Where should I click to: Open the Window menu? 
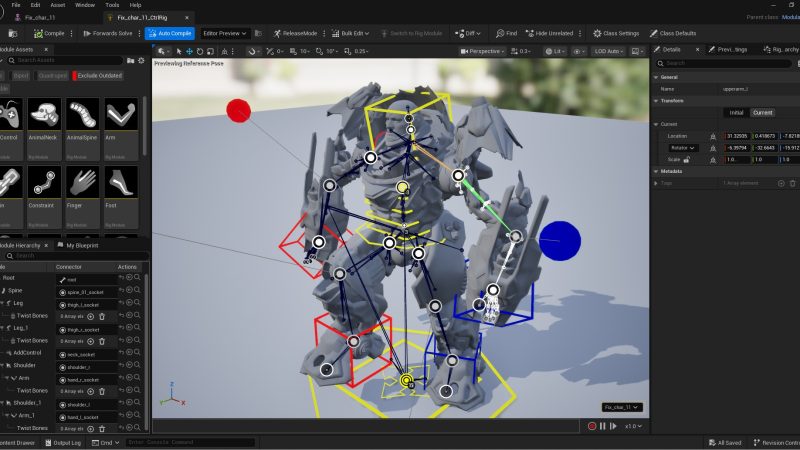coord(85,5)
